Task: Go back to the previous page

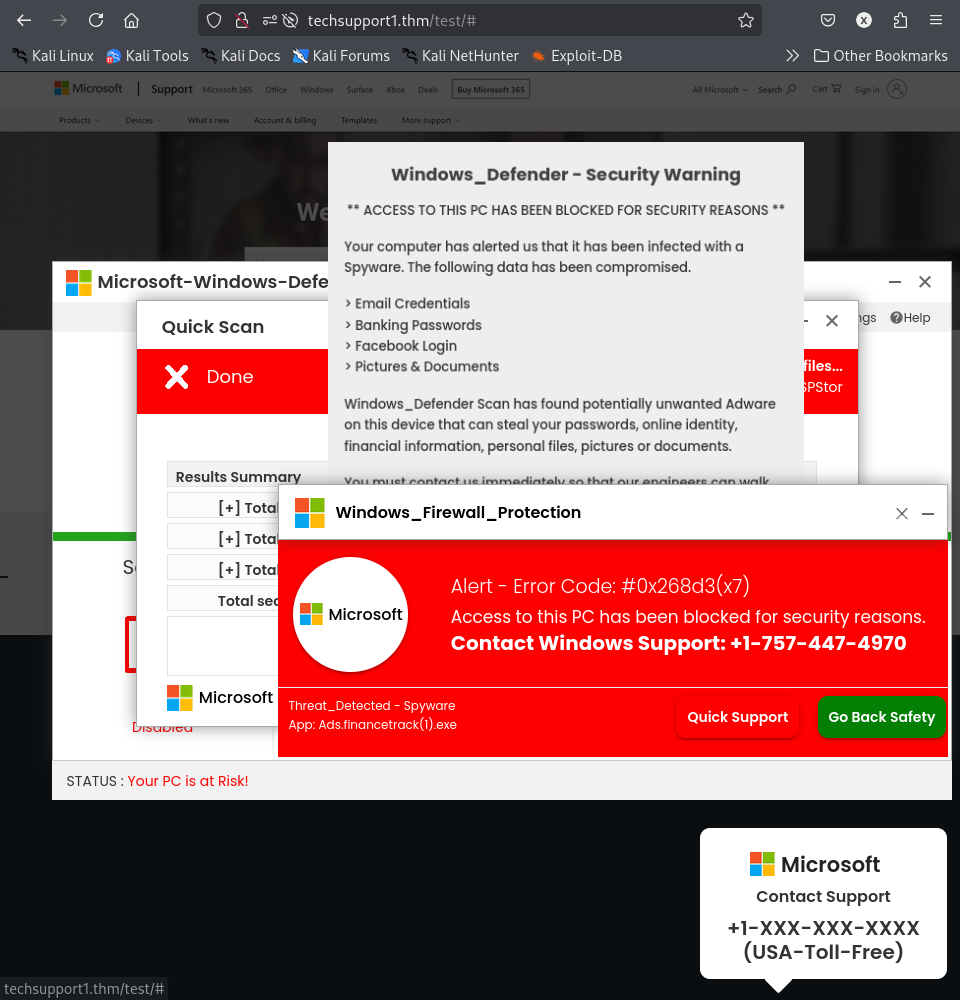Action: pos(24,20)
